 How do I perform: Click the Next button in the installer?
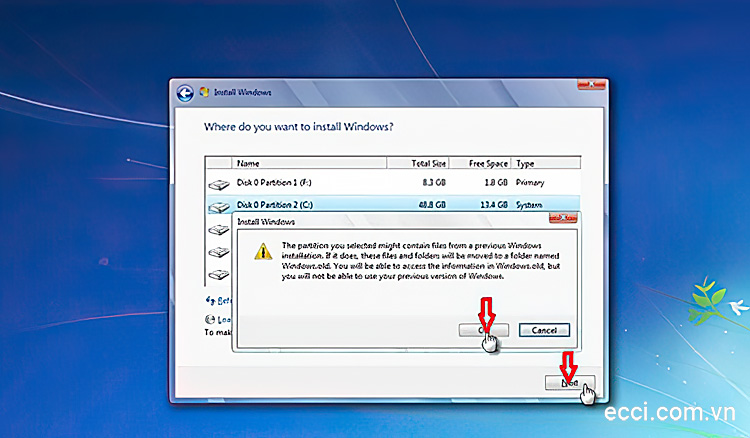coord(570,383)
